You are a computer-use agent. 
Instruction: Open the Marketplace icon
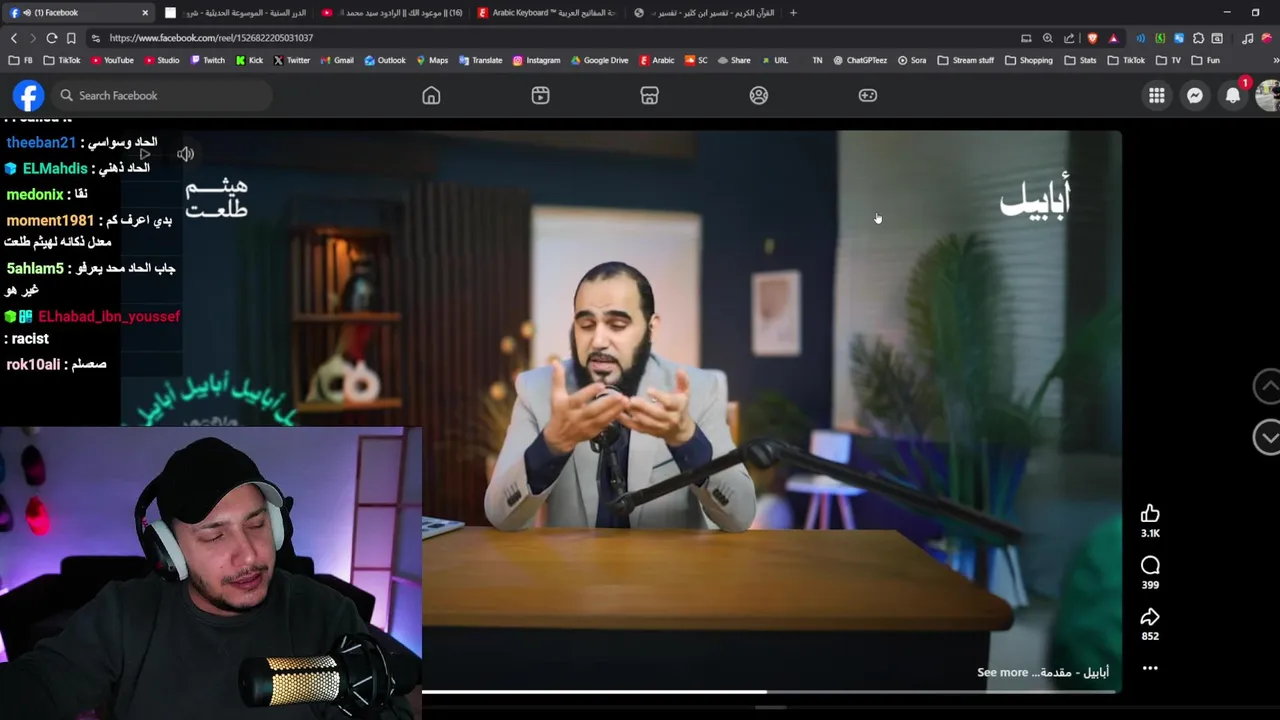point(649,95)
